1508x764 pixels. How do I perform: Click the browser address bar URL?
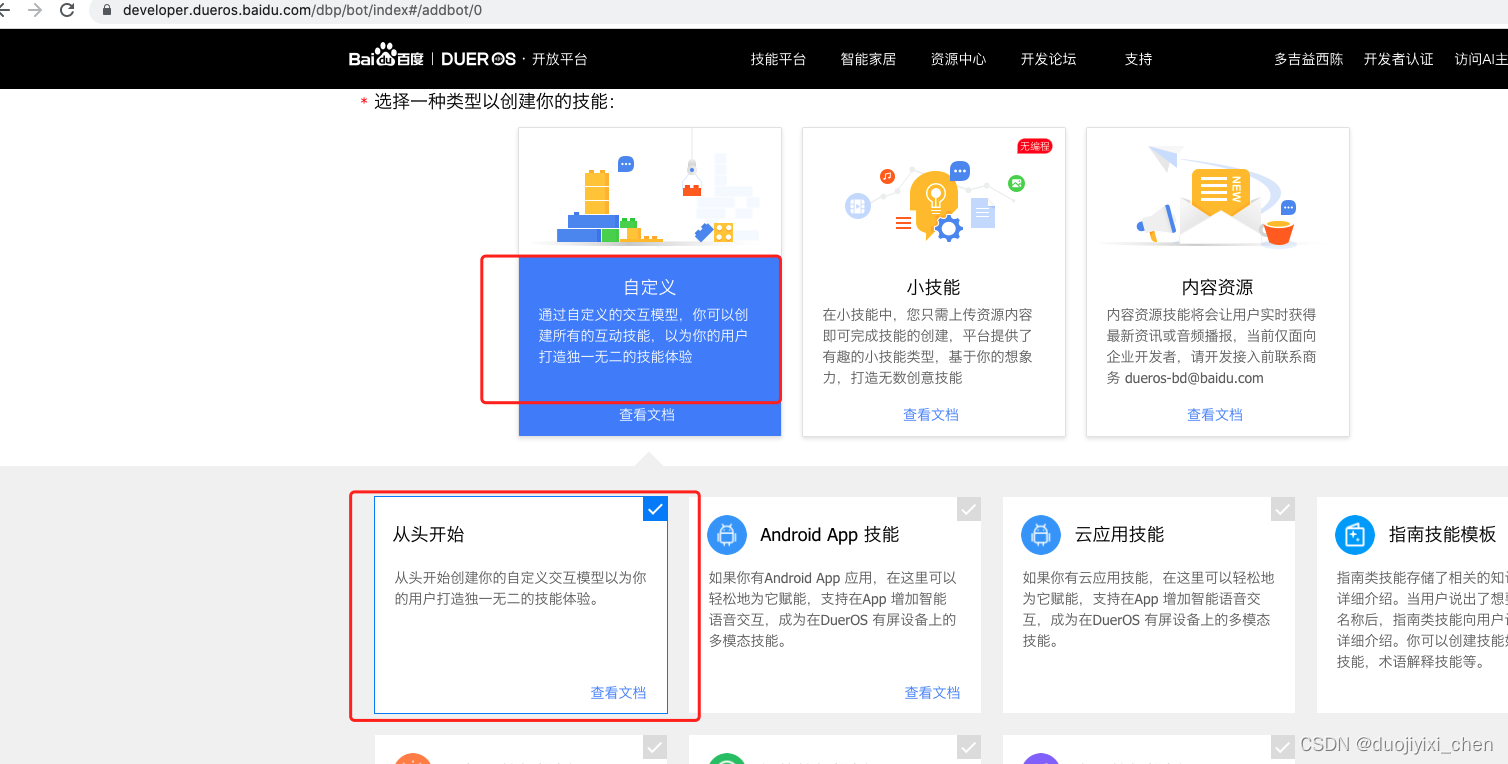[302, 10]
